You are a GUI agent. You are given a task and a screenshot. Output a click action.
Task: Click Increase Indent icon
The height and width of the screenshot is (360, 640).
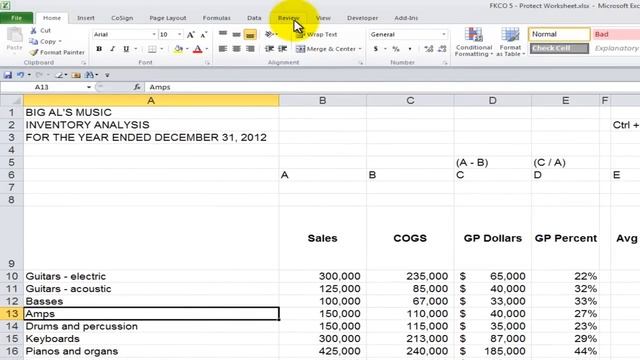coord(282,49)
